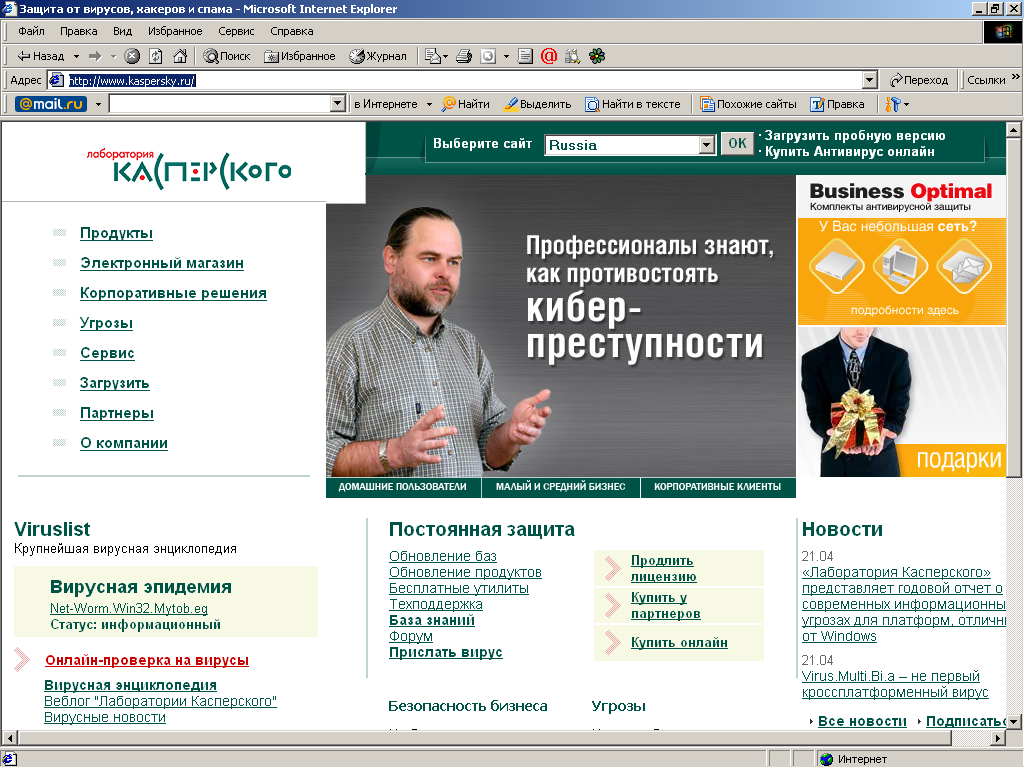The width and height of the screenshot is (1024, 768).
Task: Open the Справка menu
Action: (291, 31)
